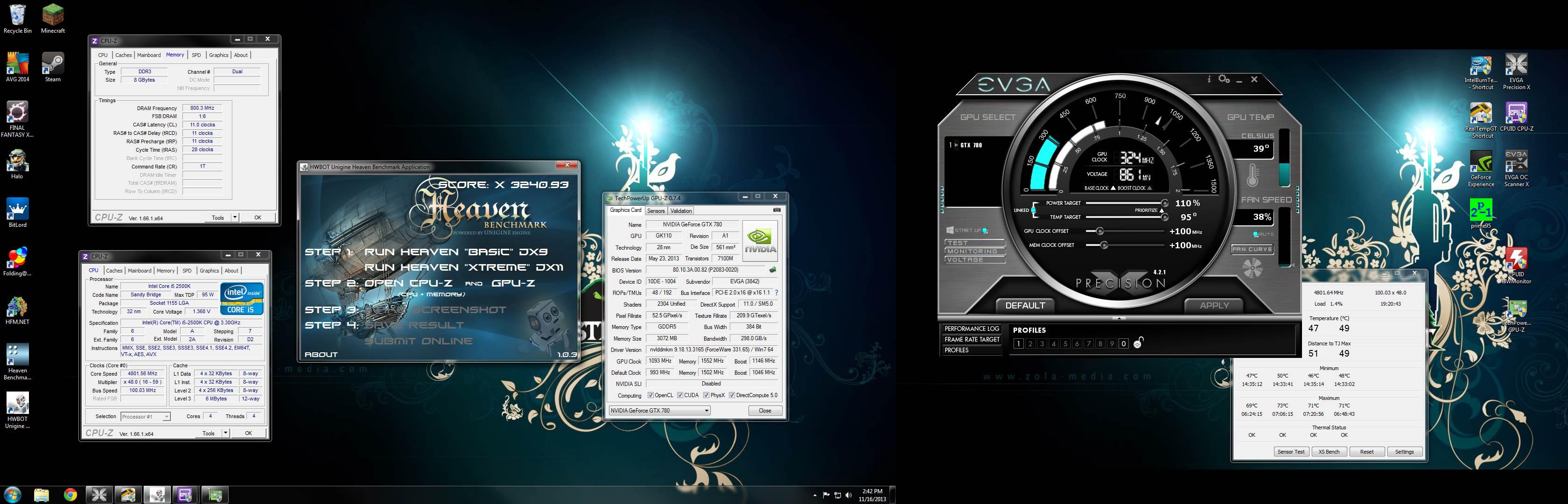Open the RealTempGT shortcut icon
The width and height of the screenshot is (1568, 504).
tap(1480, 120)
